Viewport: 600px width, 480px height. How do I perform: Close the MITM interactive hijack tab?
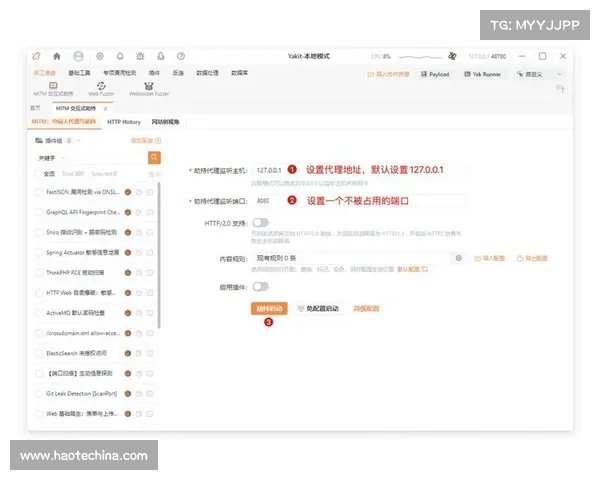pos(105,109)
